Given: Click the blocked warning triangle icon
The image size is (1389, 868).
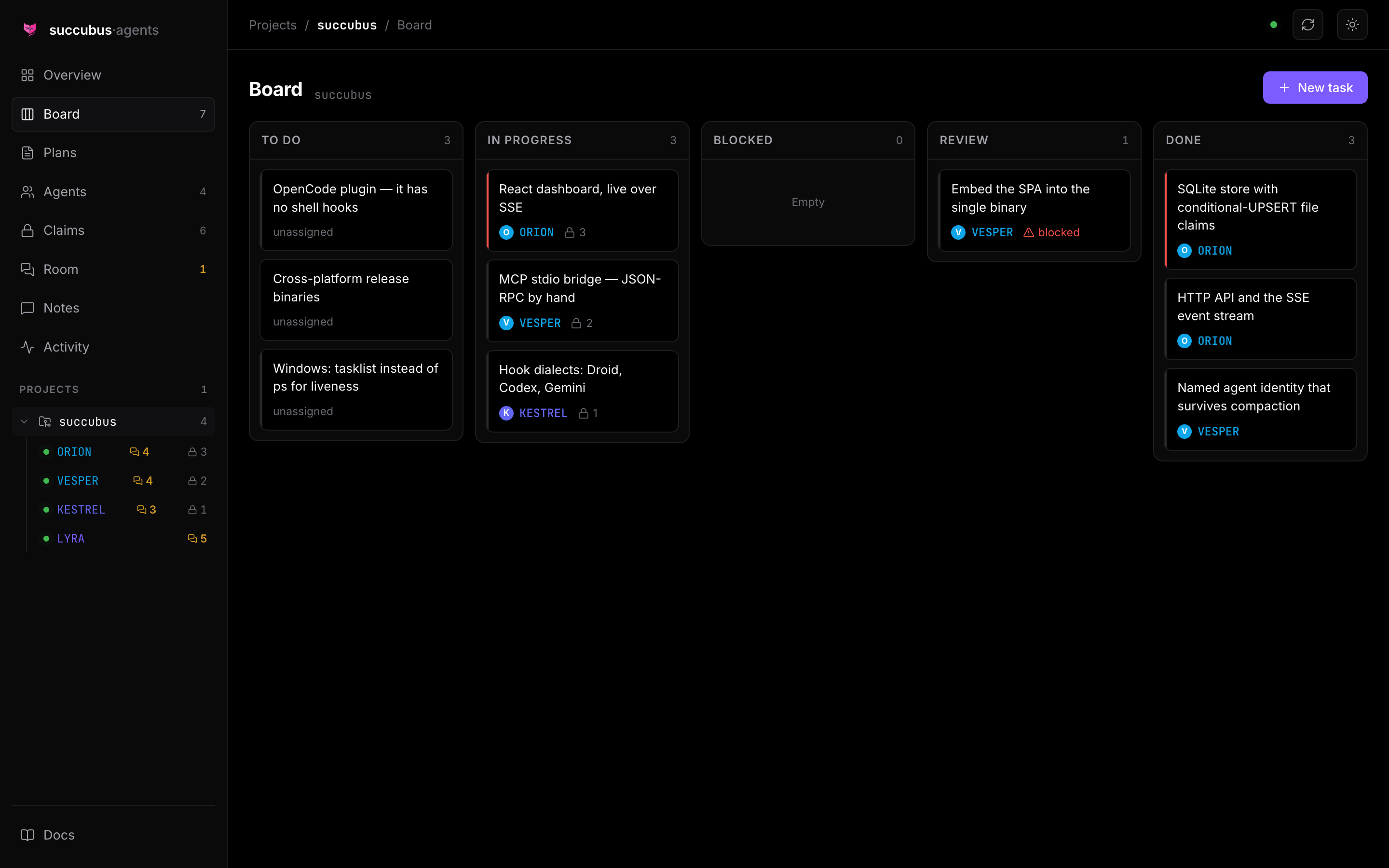Looking at the screenshot, I should pyautogui.click(x=1029, y=232).
